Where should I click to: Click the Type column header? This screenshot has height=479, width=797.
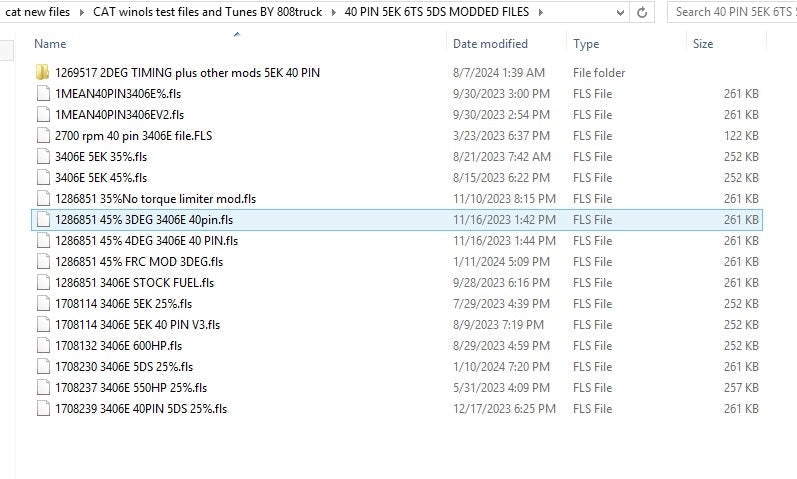click(x=587, y=44)
